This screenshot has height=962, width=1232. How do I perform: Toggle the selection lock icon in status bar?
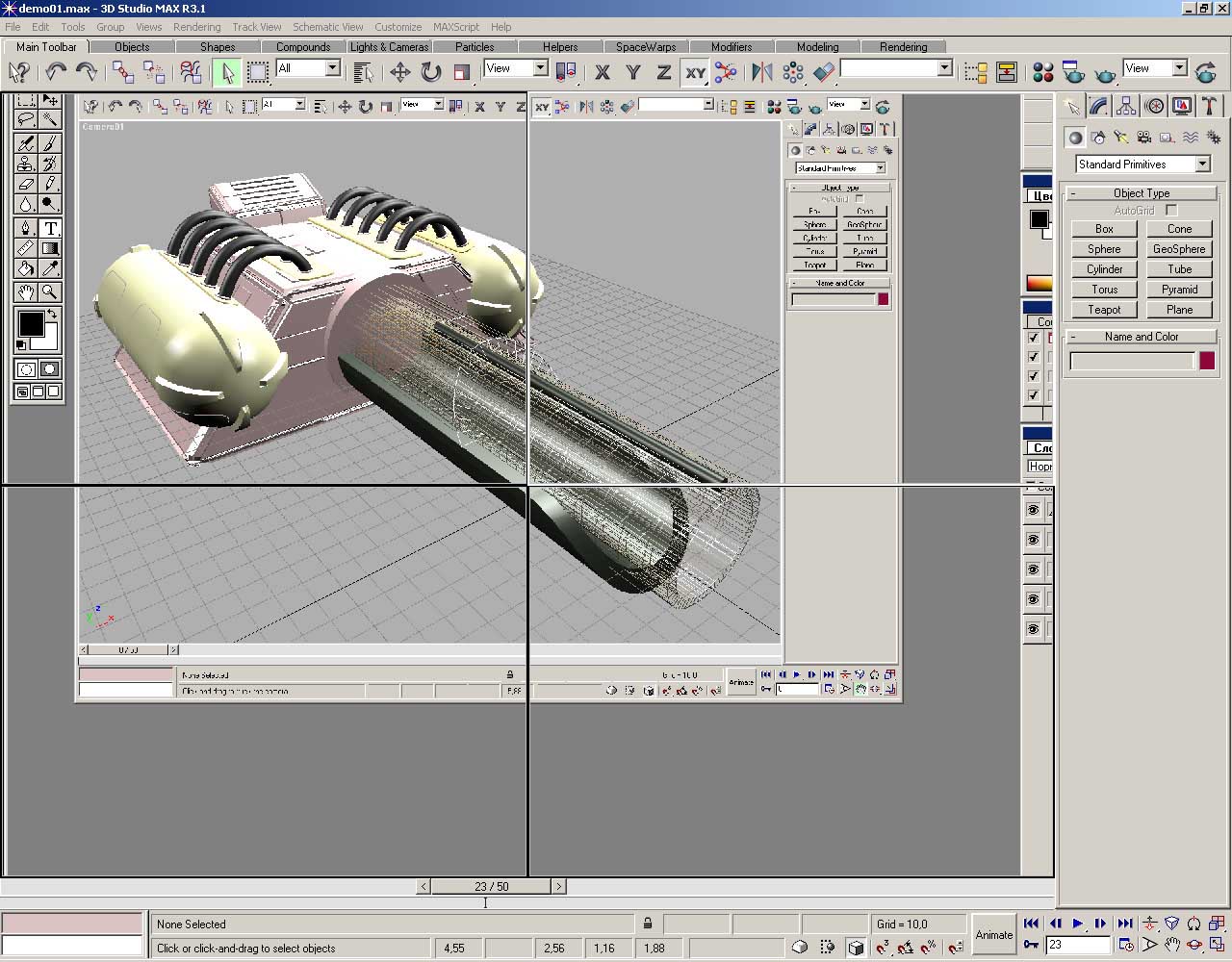pos(648,924)
